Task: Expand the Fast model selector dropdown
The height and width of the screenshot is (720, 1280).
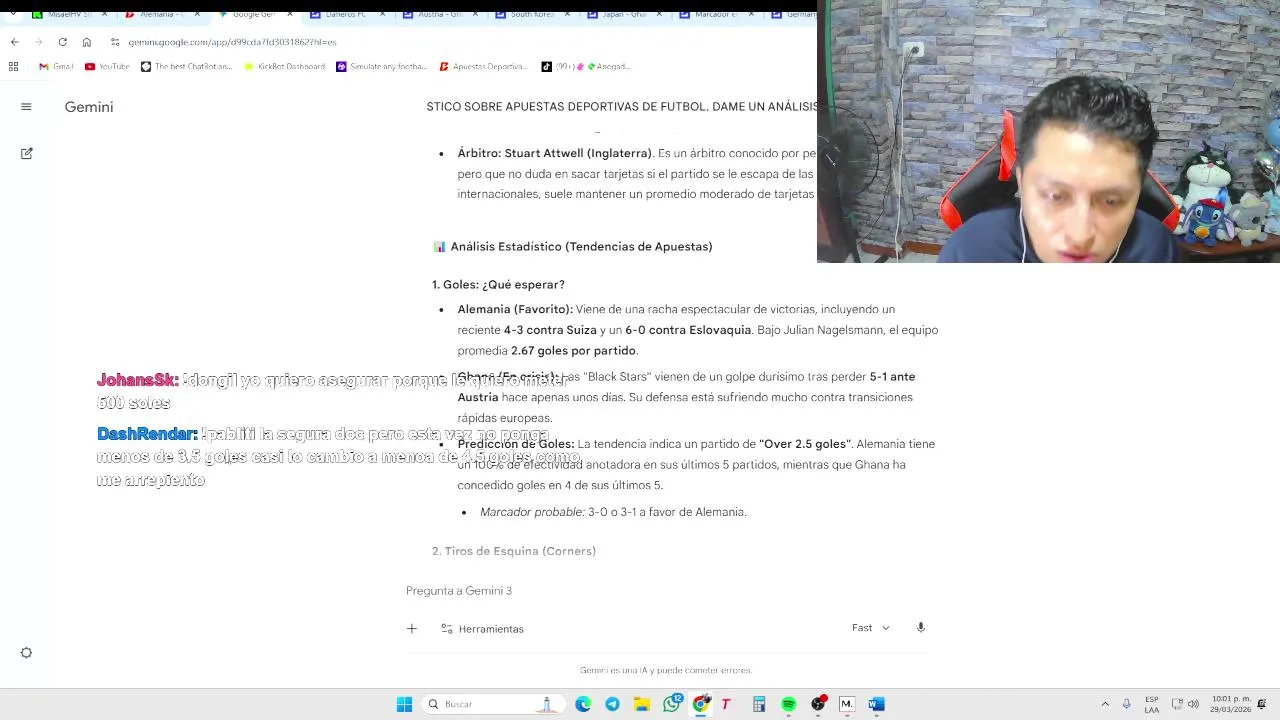Action: pos(870,628)
